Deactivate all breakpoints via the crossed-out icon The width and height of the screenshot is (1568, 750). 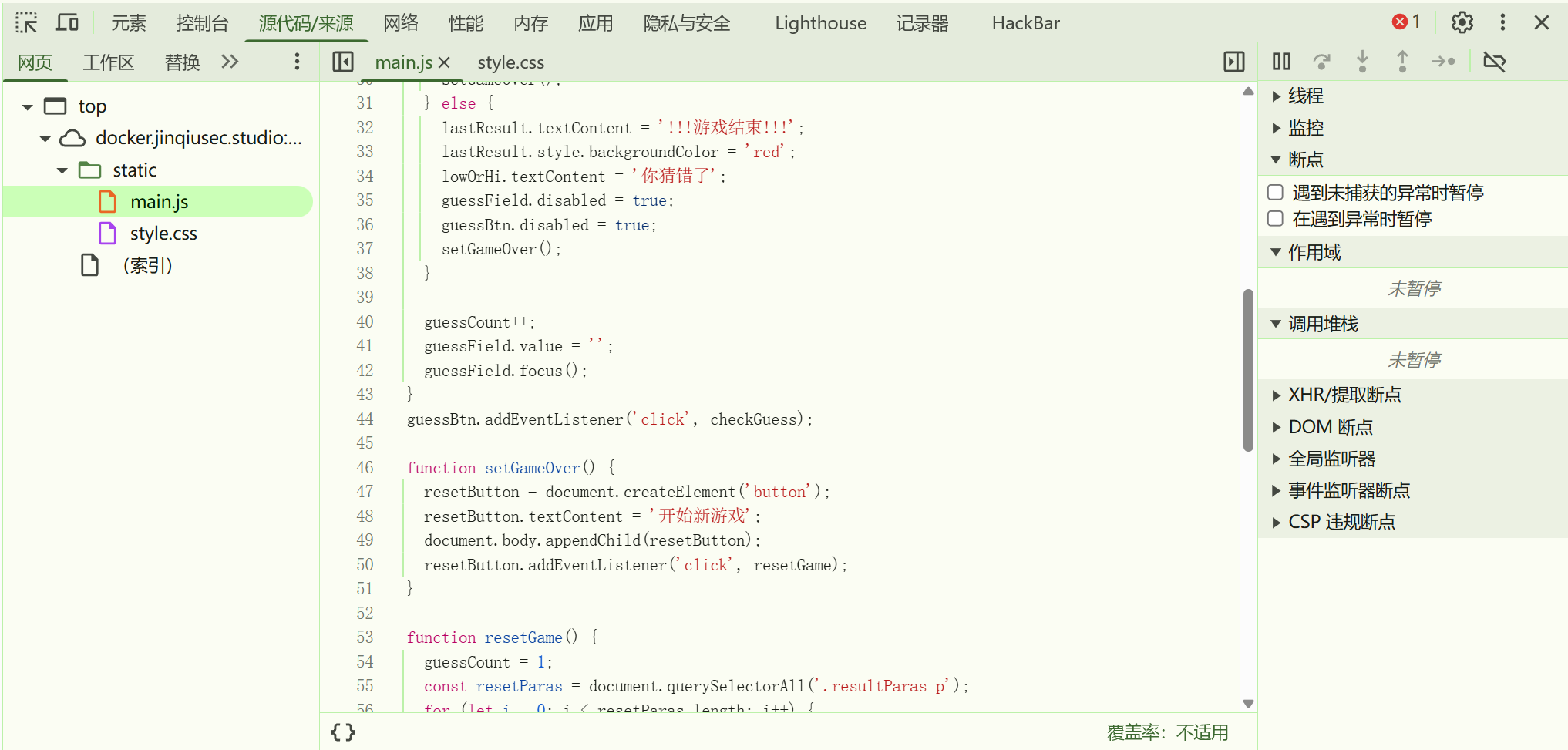pyautogui.click(x=1496, y=61)
